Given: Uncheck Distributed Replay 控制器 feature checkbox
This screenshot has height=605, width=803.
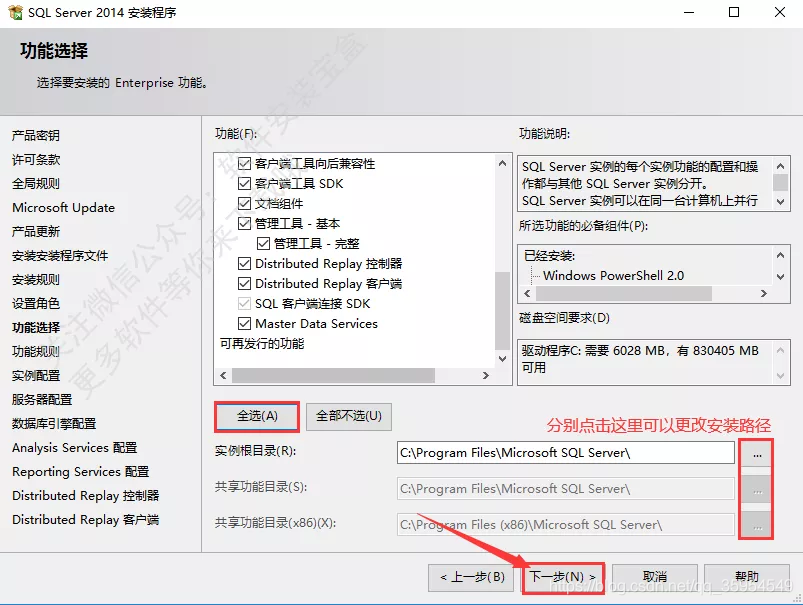Looking at the screenshot, I should (245, 264).
